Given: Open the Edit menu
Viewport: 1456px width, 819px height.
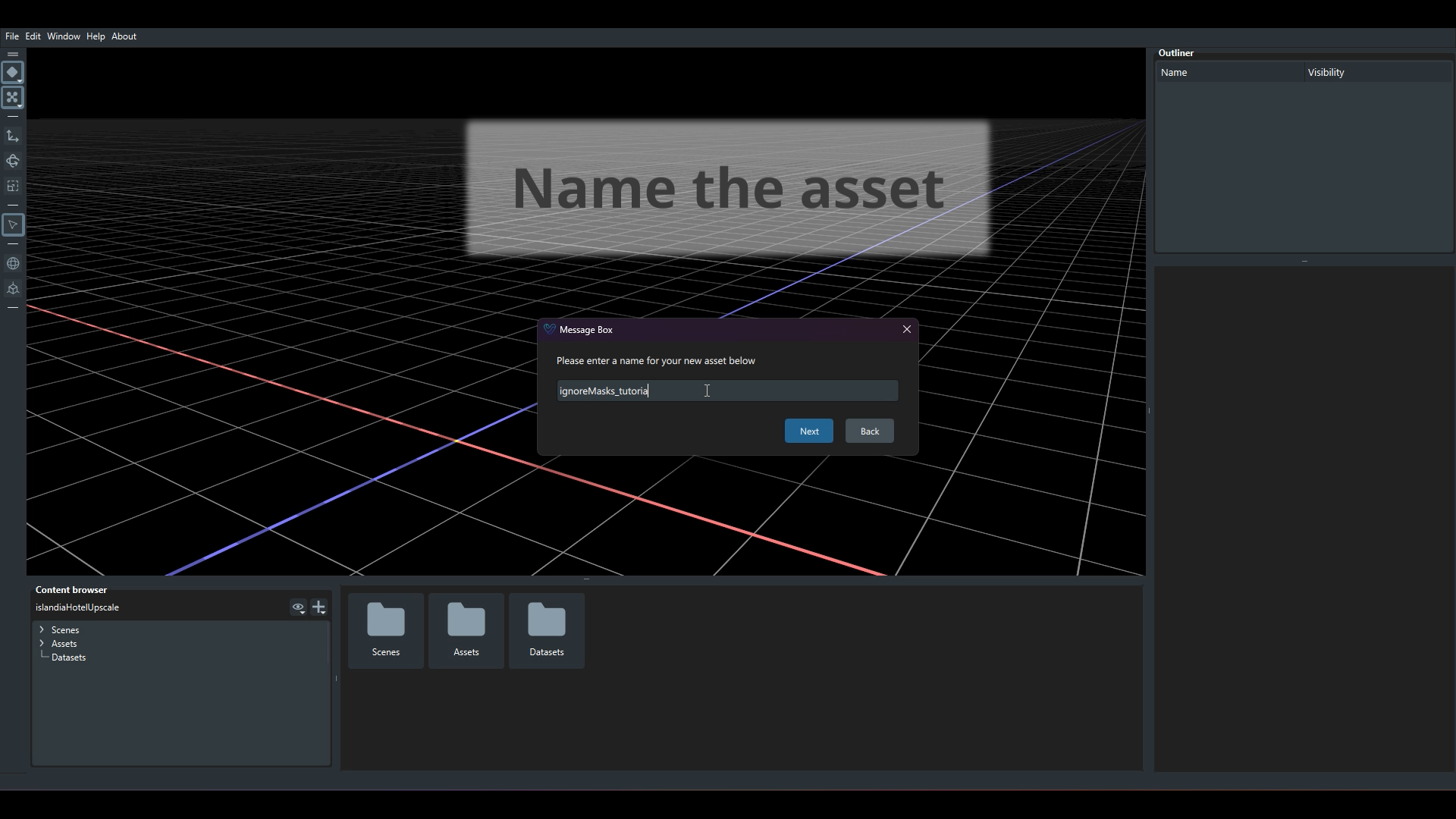Looking at the screenshot, I should point(33,36).
